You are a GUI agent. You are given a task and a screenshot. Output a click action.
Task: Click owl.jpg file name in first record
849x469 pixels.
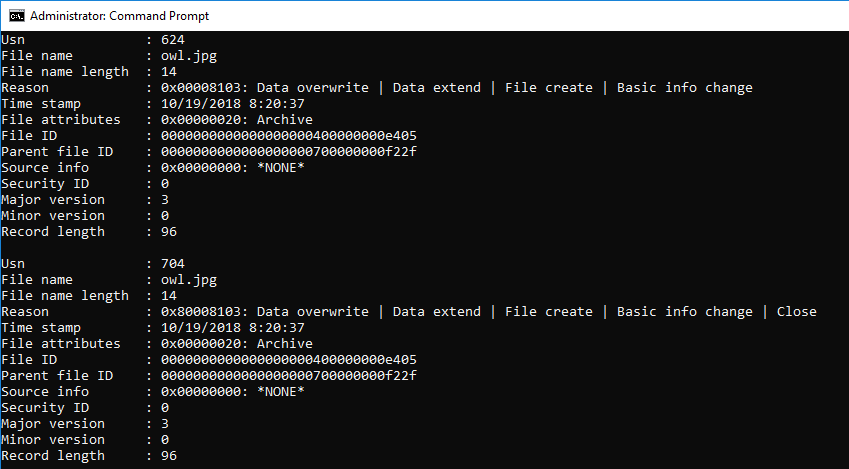coord(189,56)
